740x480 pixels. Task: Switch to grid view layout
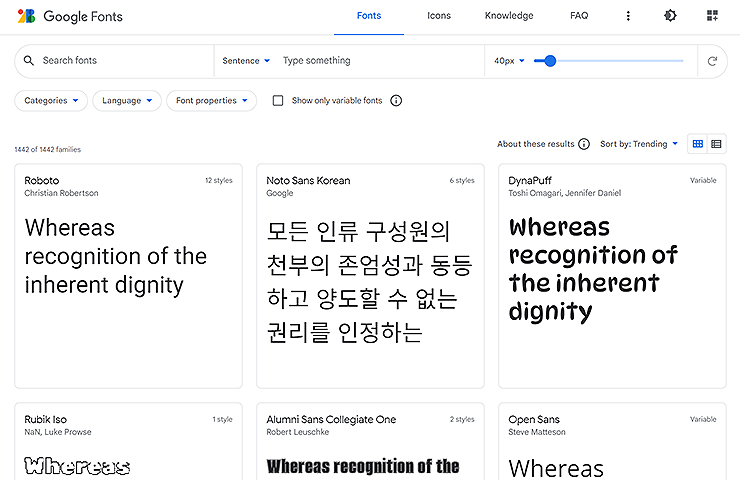[698, 144]
